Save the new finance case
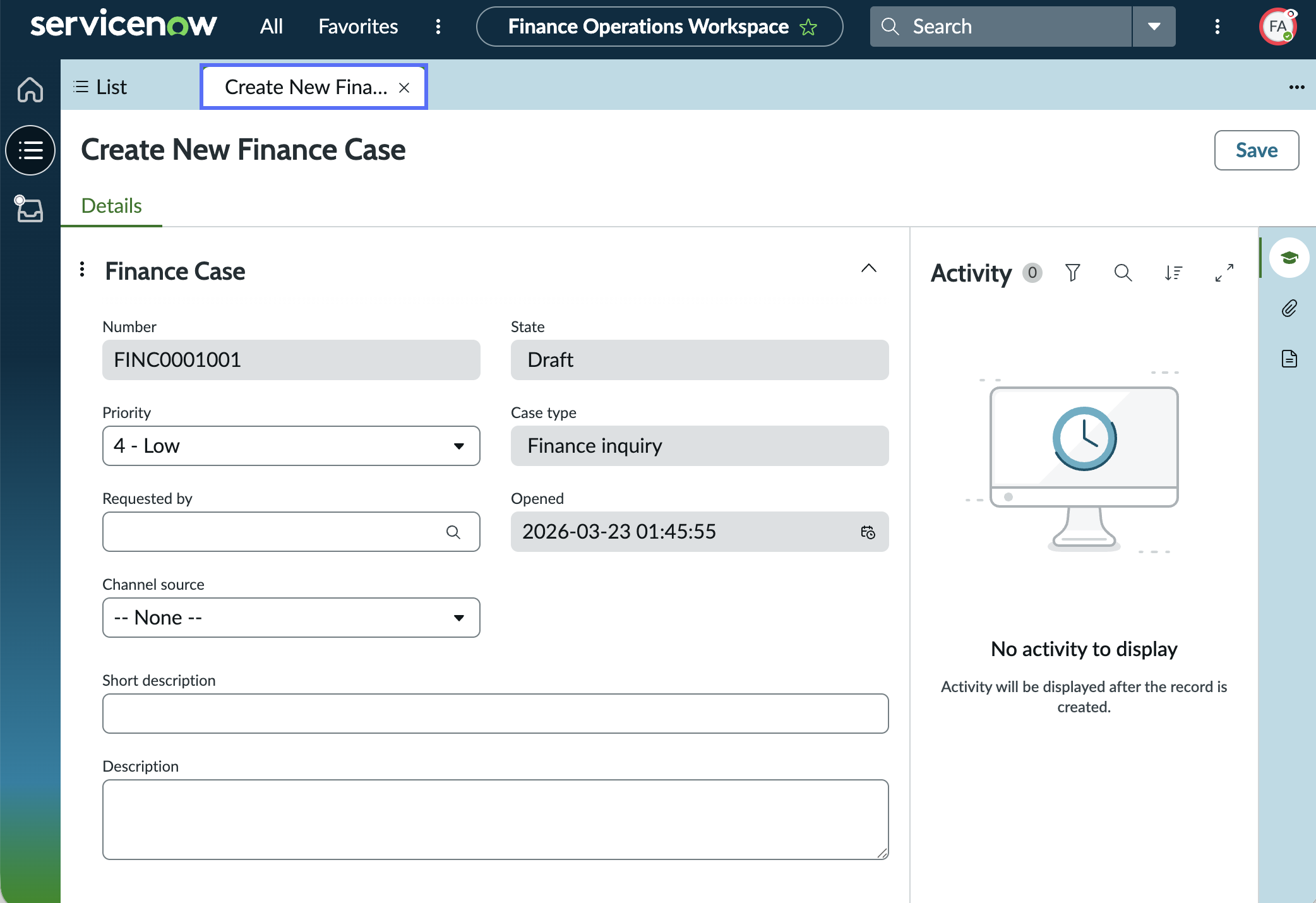The height and width of the screenshot is (903, 1316). (x=1257, y=150)
